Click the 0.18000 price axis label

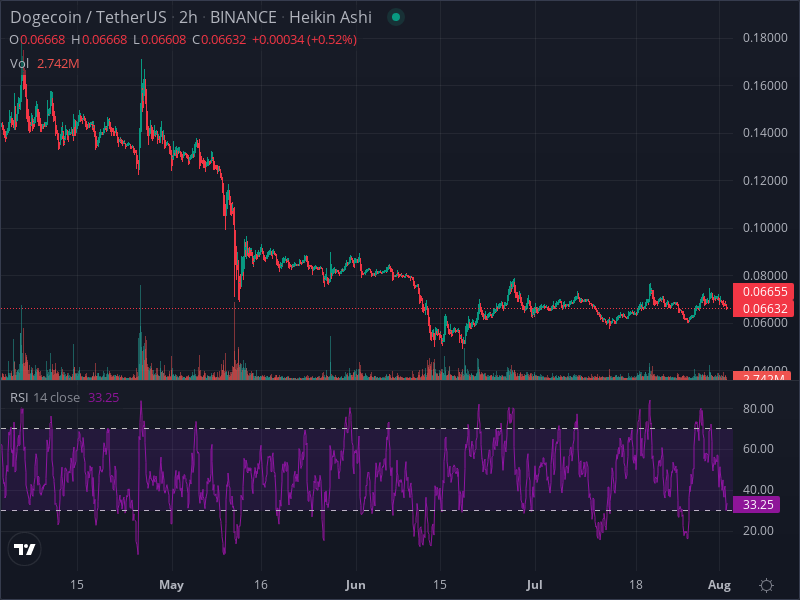(x=765, y=38)
